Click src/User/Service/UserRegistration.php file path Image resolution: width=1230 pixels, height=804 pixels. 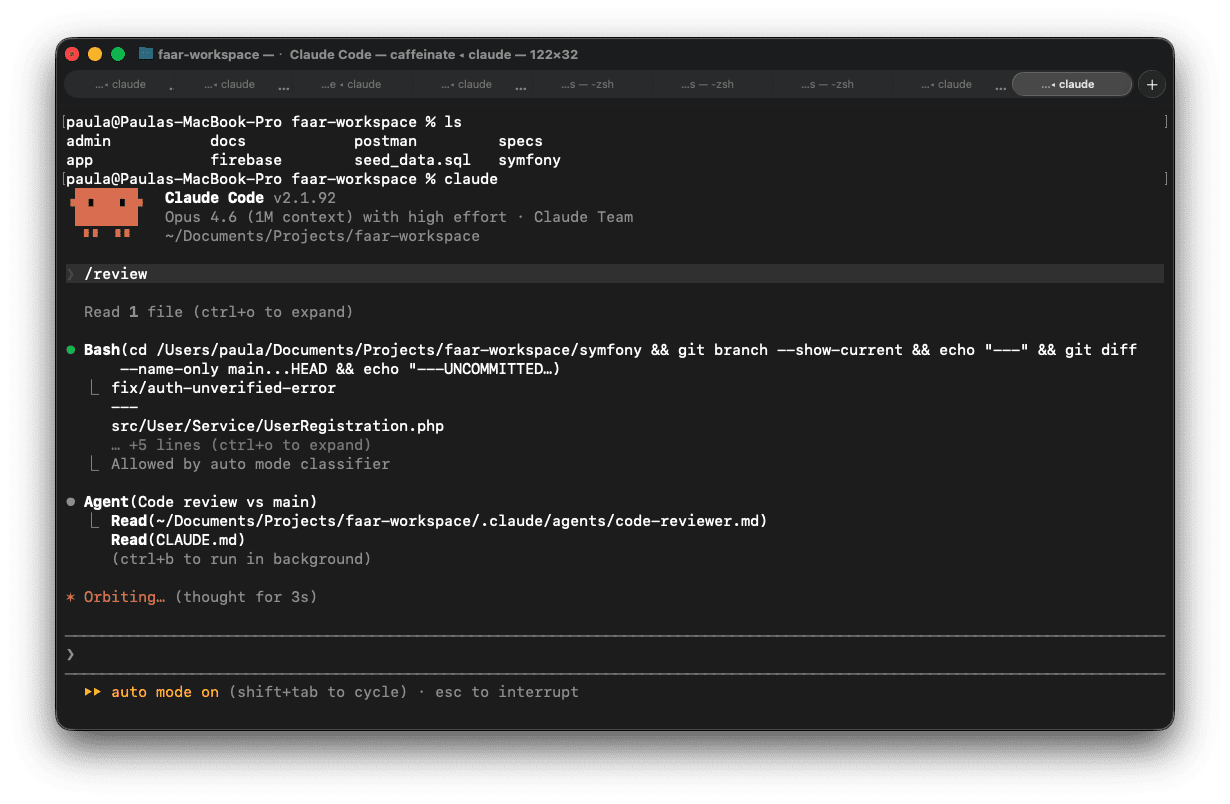(x=278, y=425)
